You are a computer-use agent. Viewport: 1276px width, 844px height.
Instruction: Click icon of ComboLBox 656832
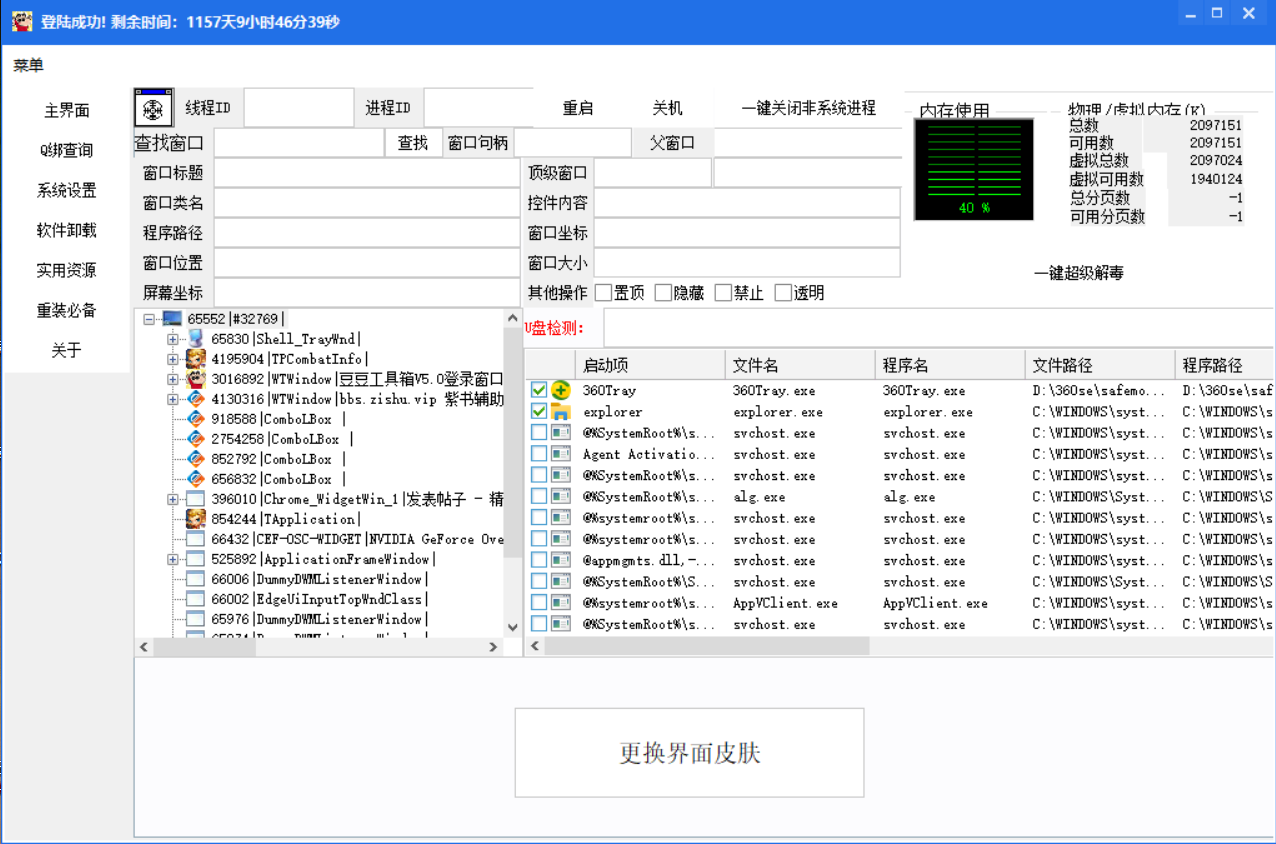(x=195, y=479)
